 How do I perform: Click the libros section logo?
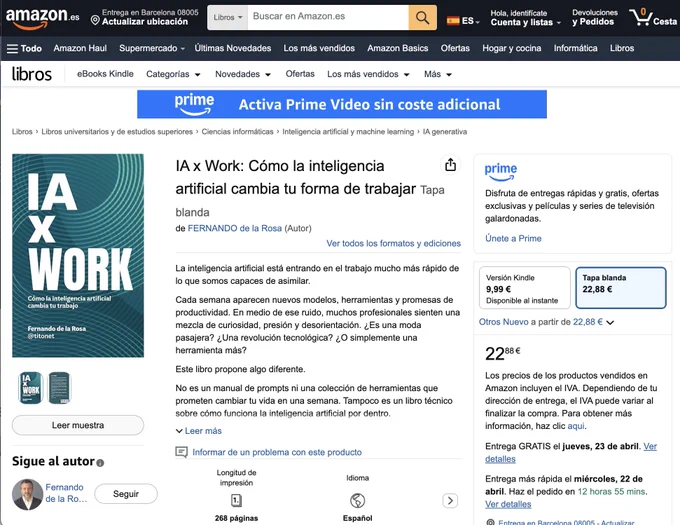point(32,74)
